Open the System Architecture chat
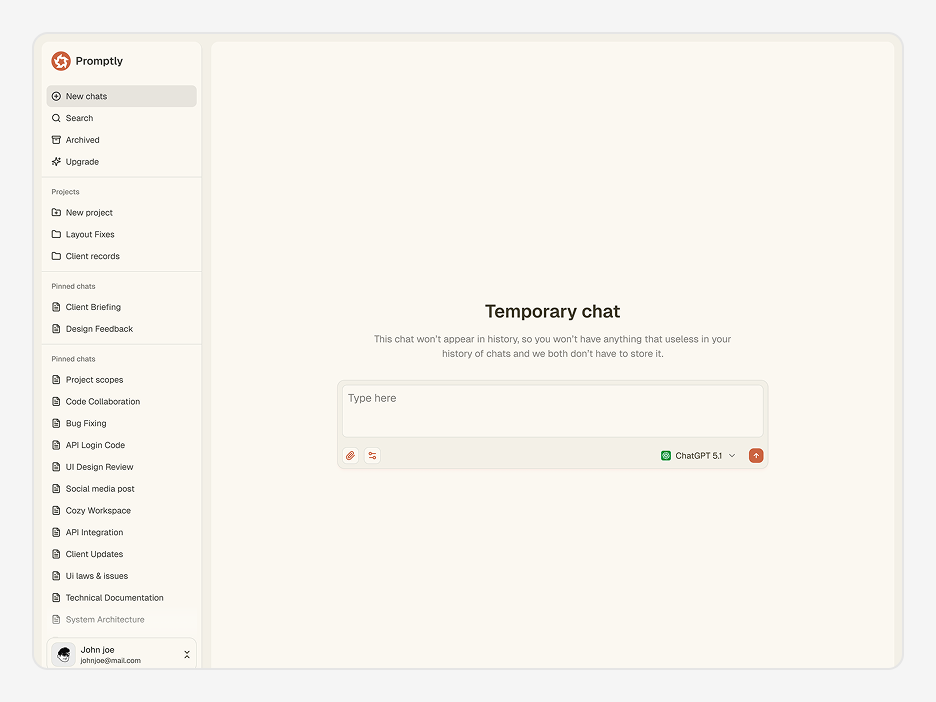The width and height of the screenshot is (936, 702). pyautogui.click(x=122, y=620)
